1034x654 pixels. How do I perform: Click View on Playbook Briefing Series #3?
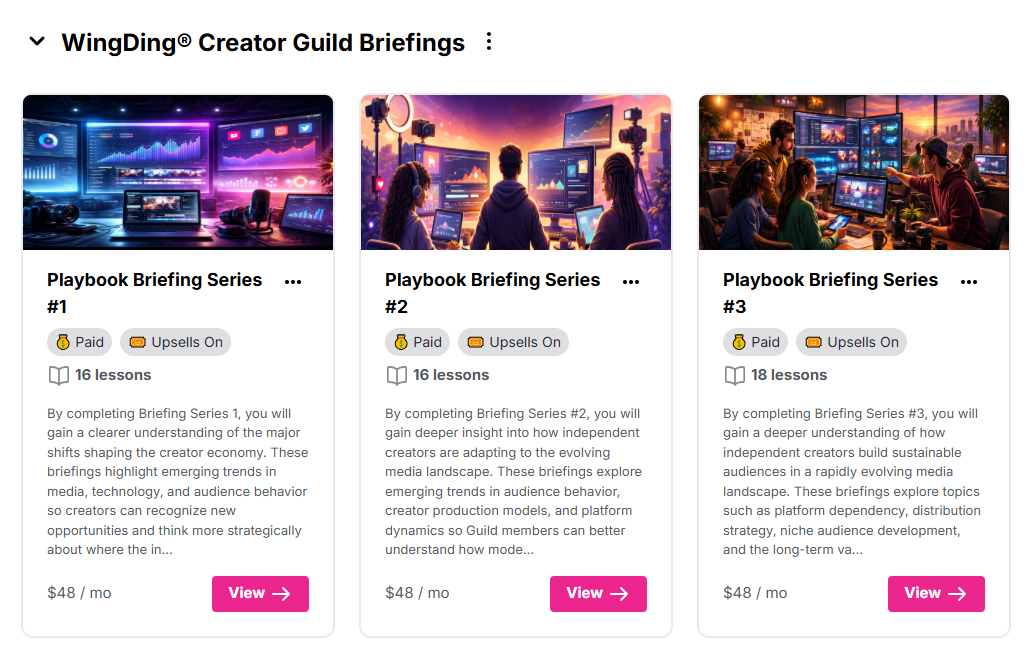pos(936,593)
